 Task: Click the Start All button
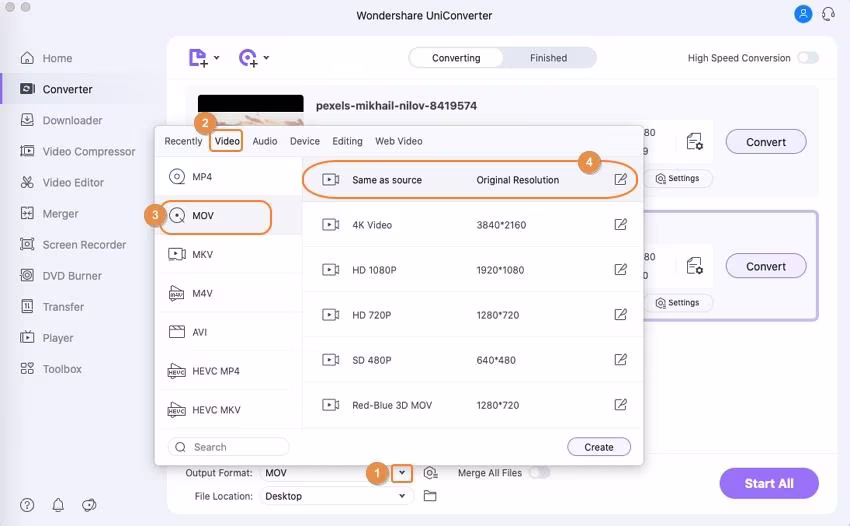(x=769, y=483)
